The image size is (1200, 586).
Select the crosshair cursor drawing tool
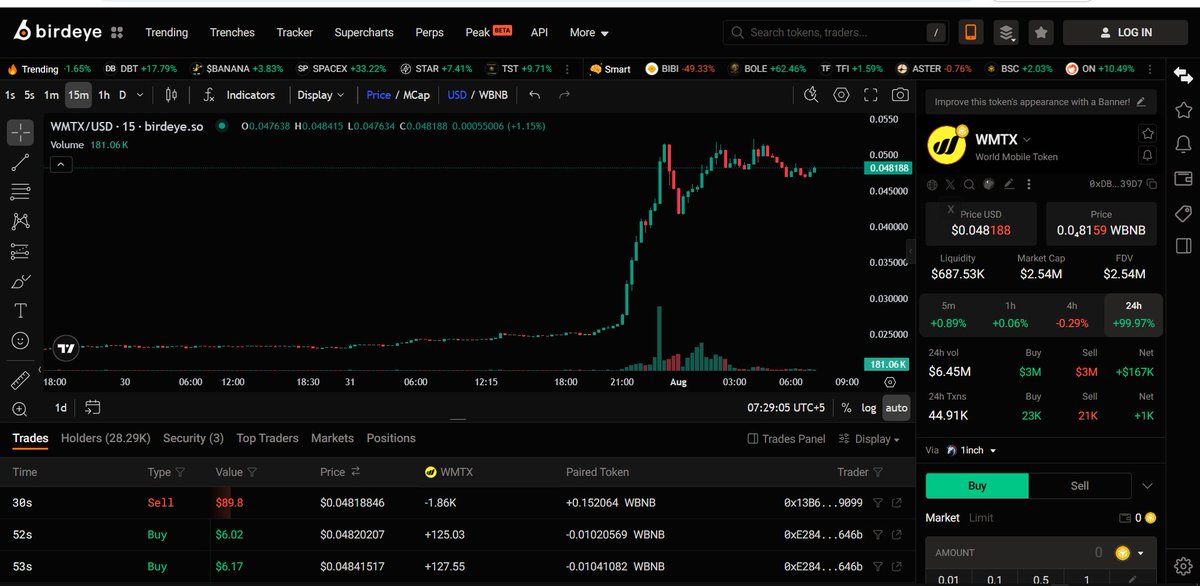[x=20, y=133]
